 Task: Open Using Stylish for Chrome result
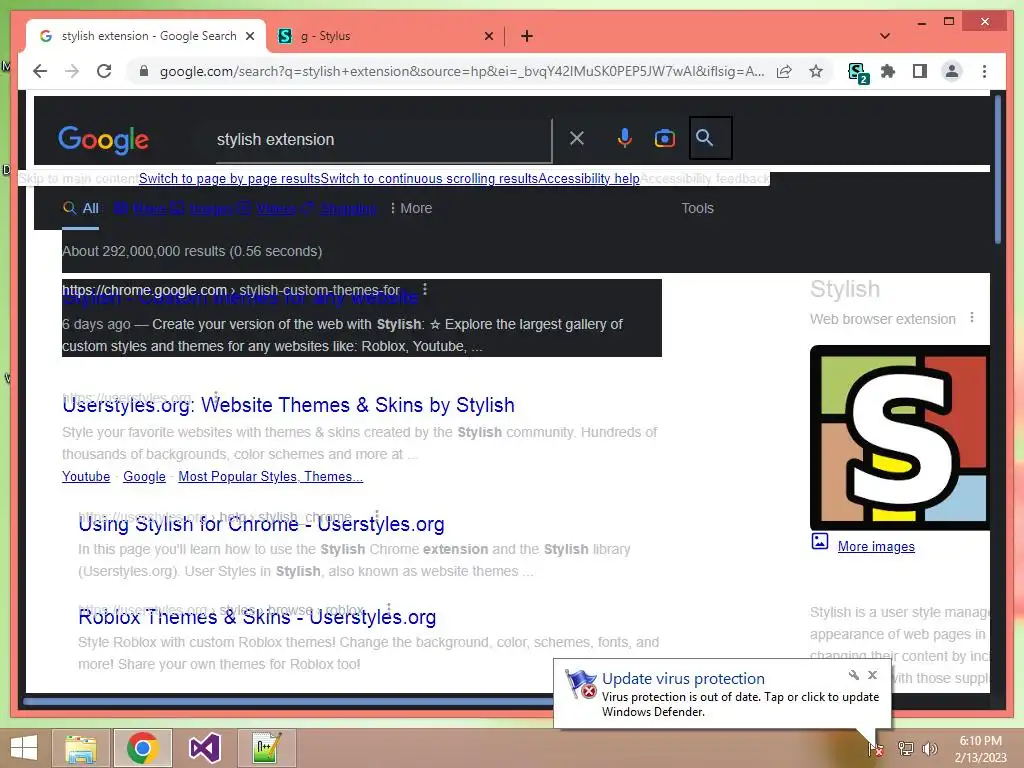click(x=261, y=524)
